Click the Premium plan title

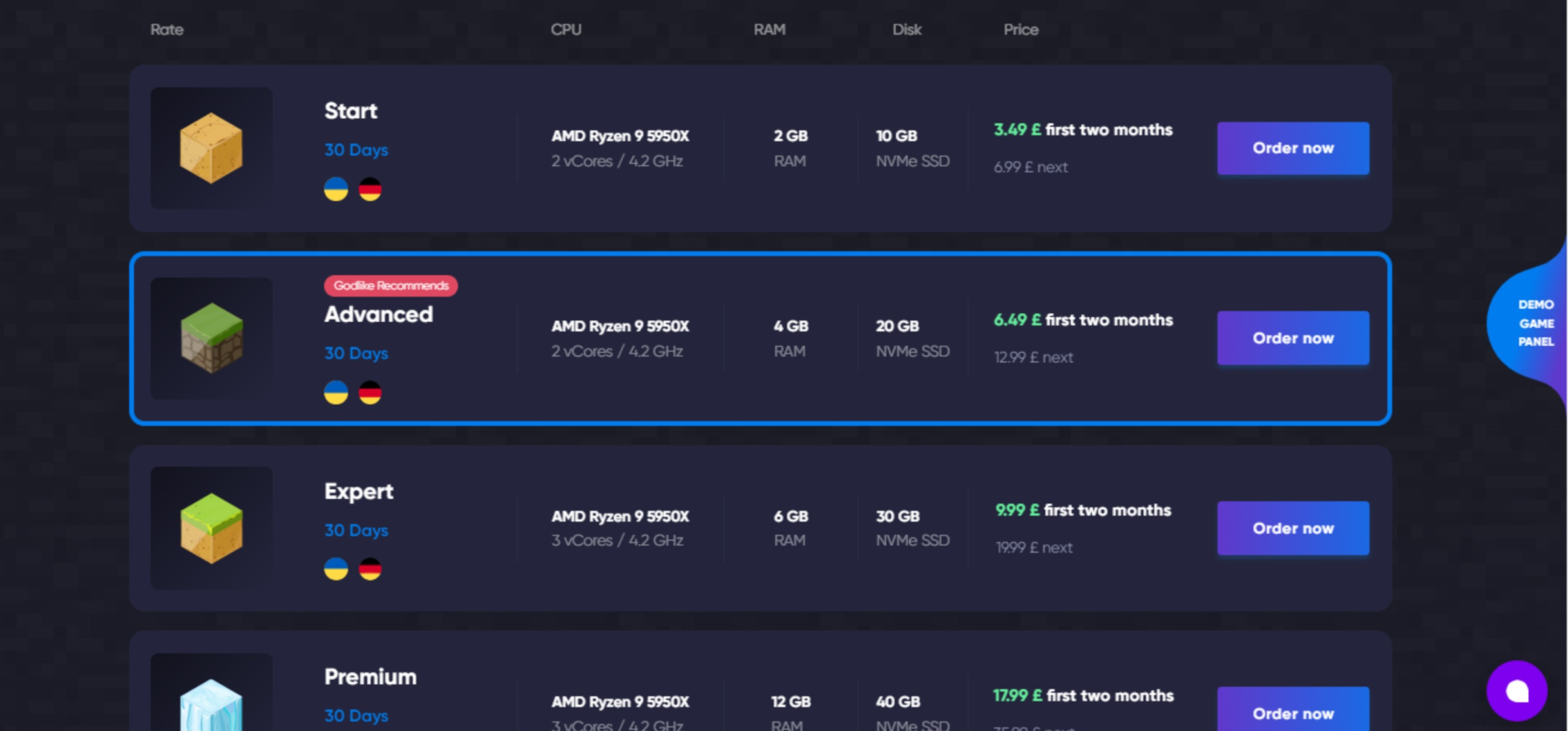pos(370,677)
